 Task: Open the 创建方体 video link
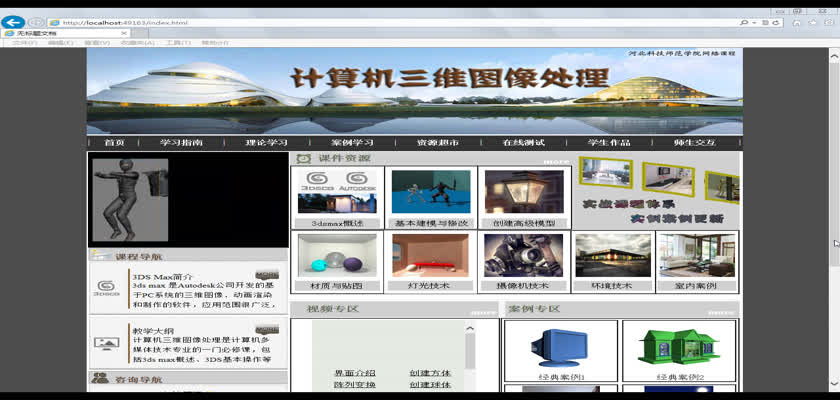tap(430, 373)
